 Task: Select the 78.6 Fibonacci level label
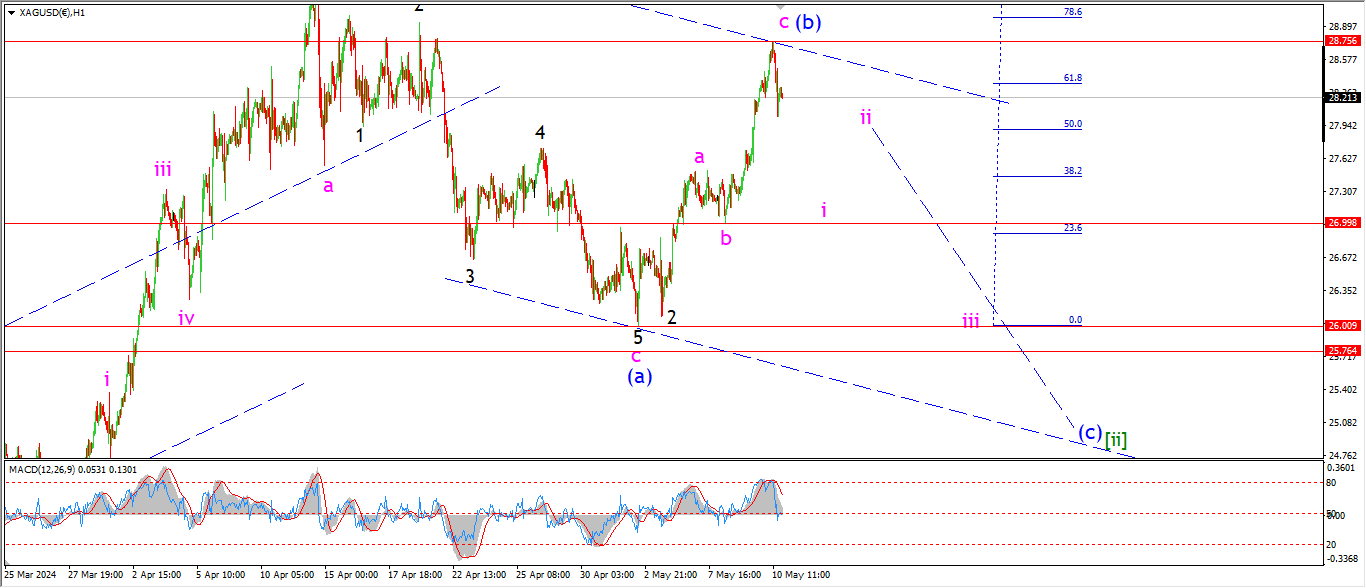[x=1073, y=12]
